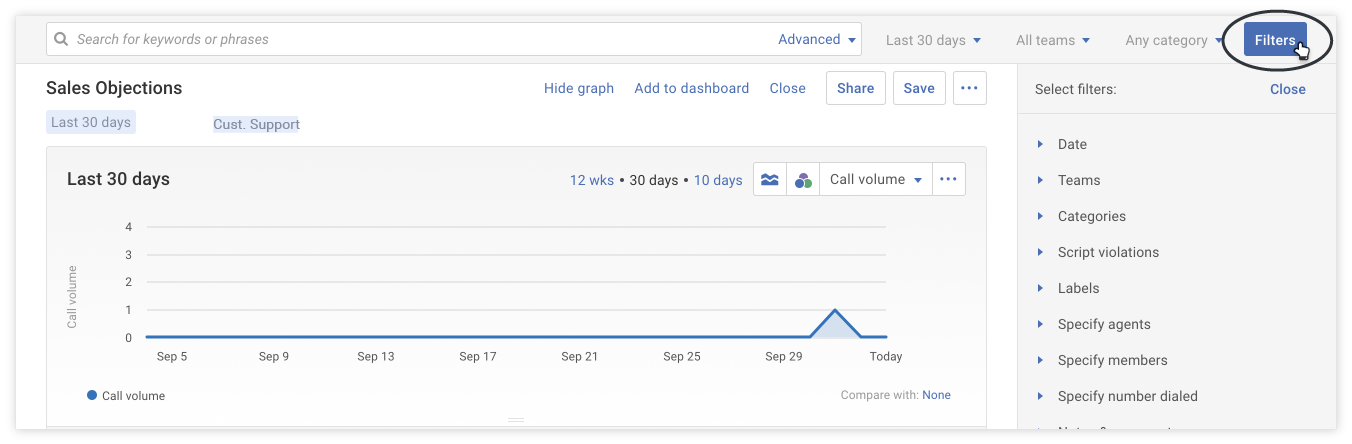
Task: Click the Share button
Action: click(855, 88)
